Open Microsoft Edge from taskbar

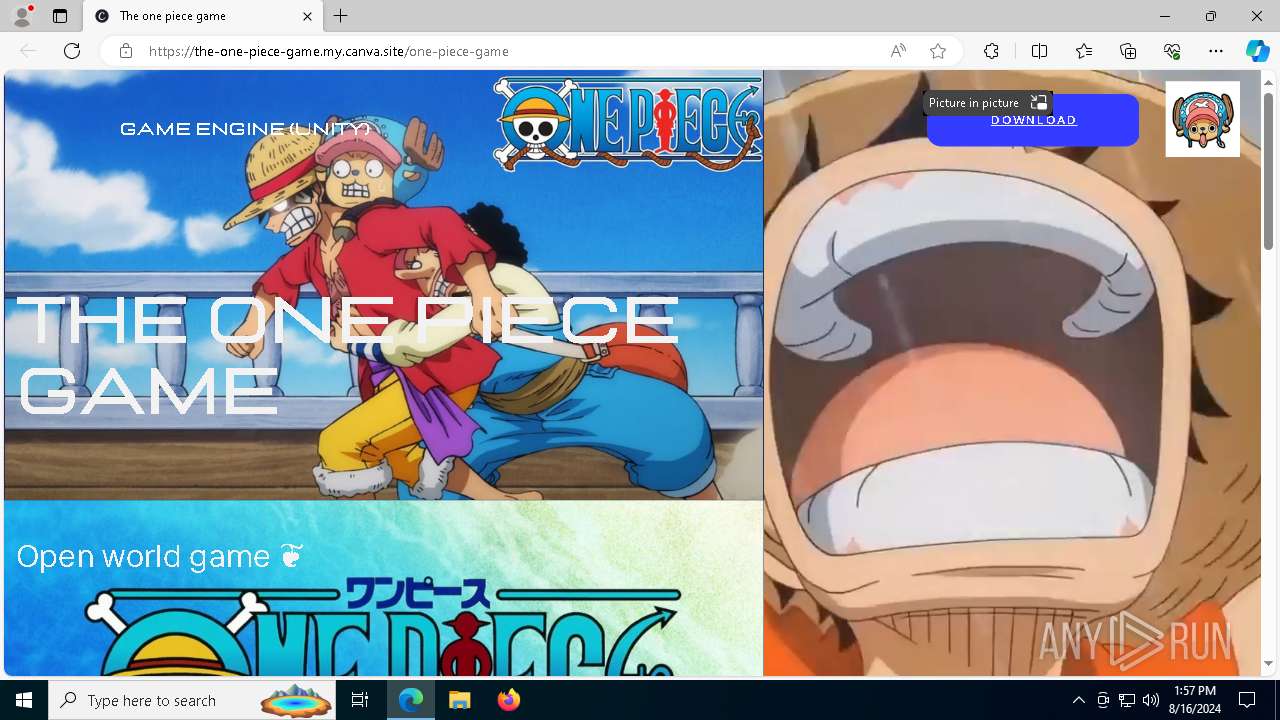tap(411, 700)
